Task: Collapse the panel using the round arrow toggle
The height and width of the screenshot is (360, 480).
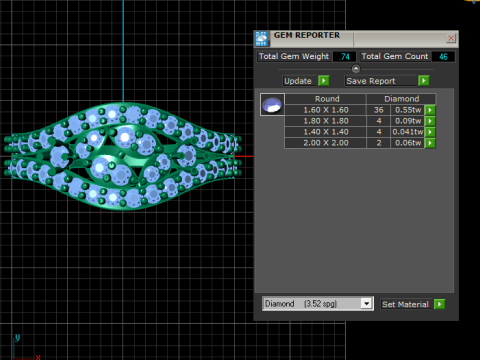Action: point(356,69)
